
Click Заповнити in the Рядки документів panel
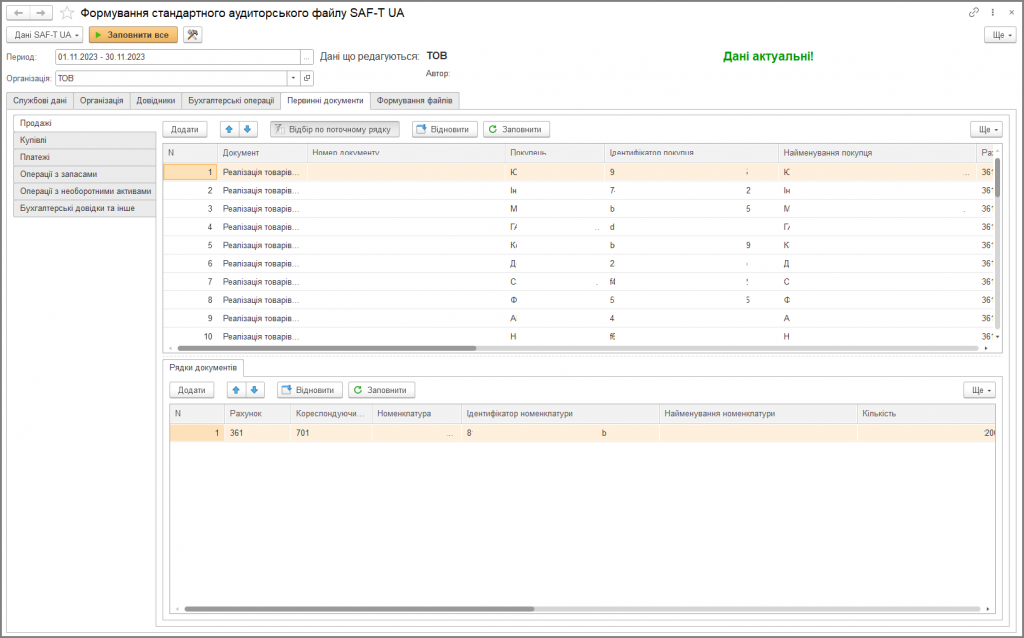[x=381, y=390]
